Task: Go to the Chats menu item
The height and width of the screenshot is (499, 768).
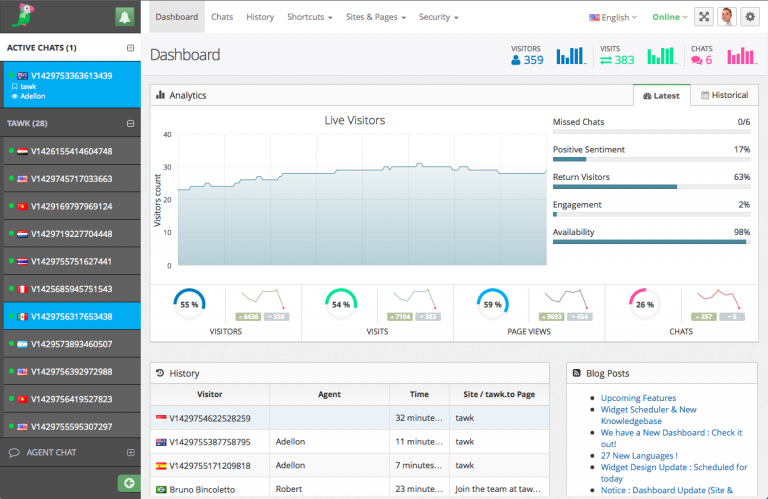Action: [x=222, y=17]
